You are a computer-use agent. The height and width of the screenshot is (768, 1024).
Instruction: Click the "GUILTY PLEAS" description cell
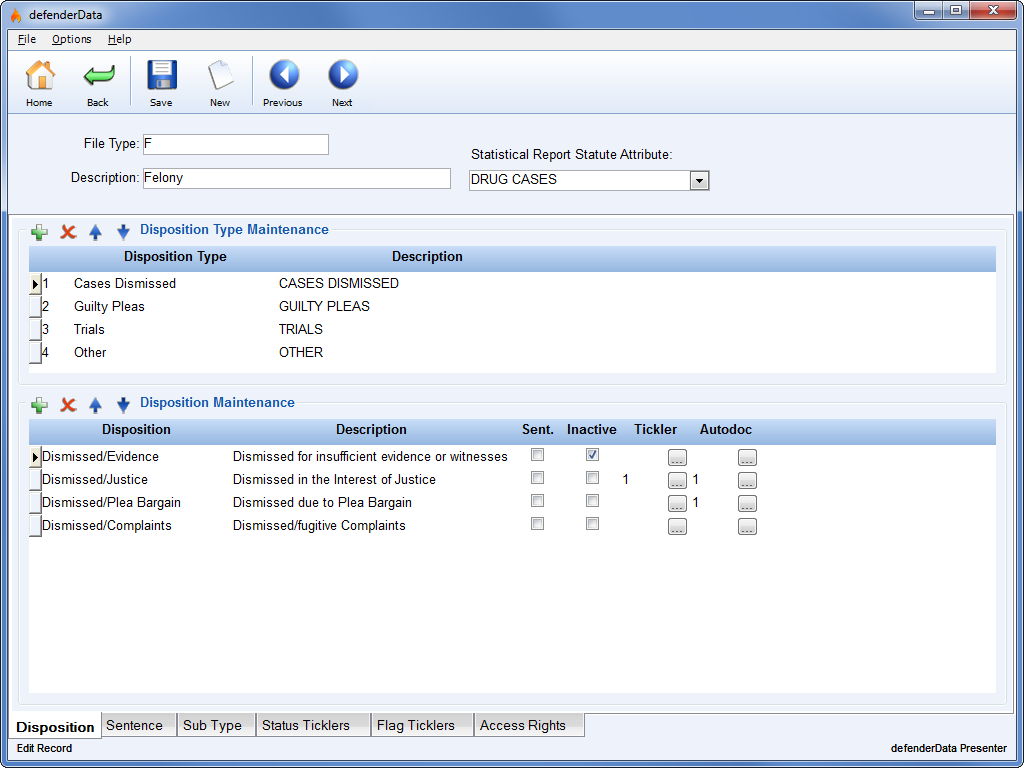[x=324, y=306]
